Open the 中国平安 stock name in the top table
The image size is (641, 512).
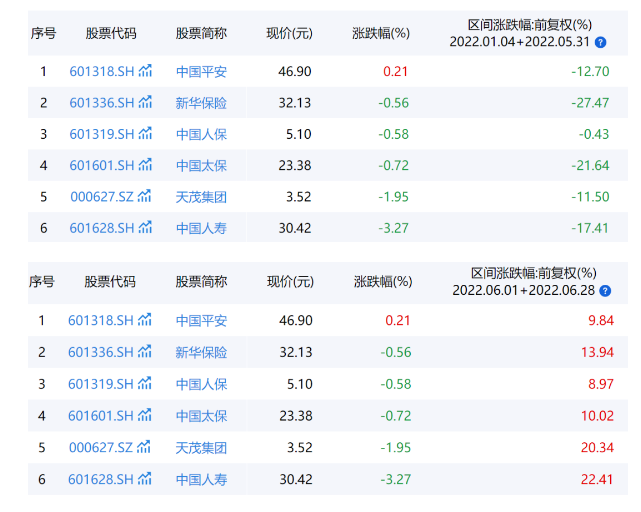click(201, 71)
